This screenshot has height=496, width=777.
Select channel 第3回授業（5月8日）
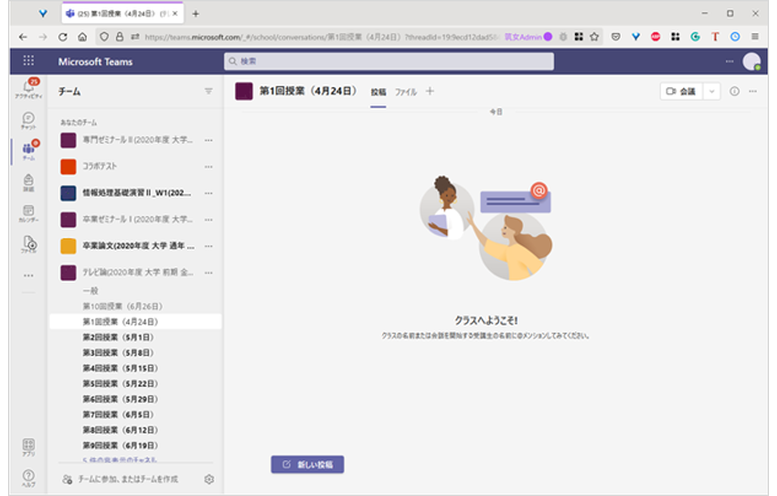coord(118,353)
